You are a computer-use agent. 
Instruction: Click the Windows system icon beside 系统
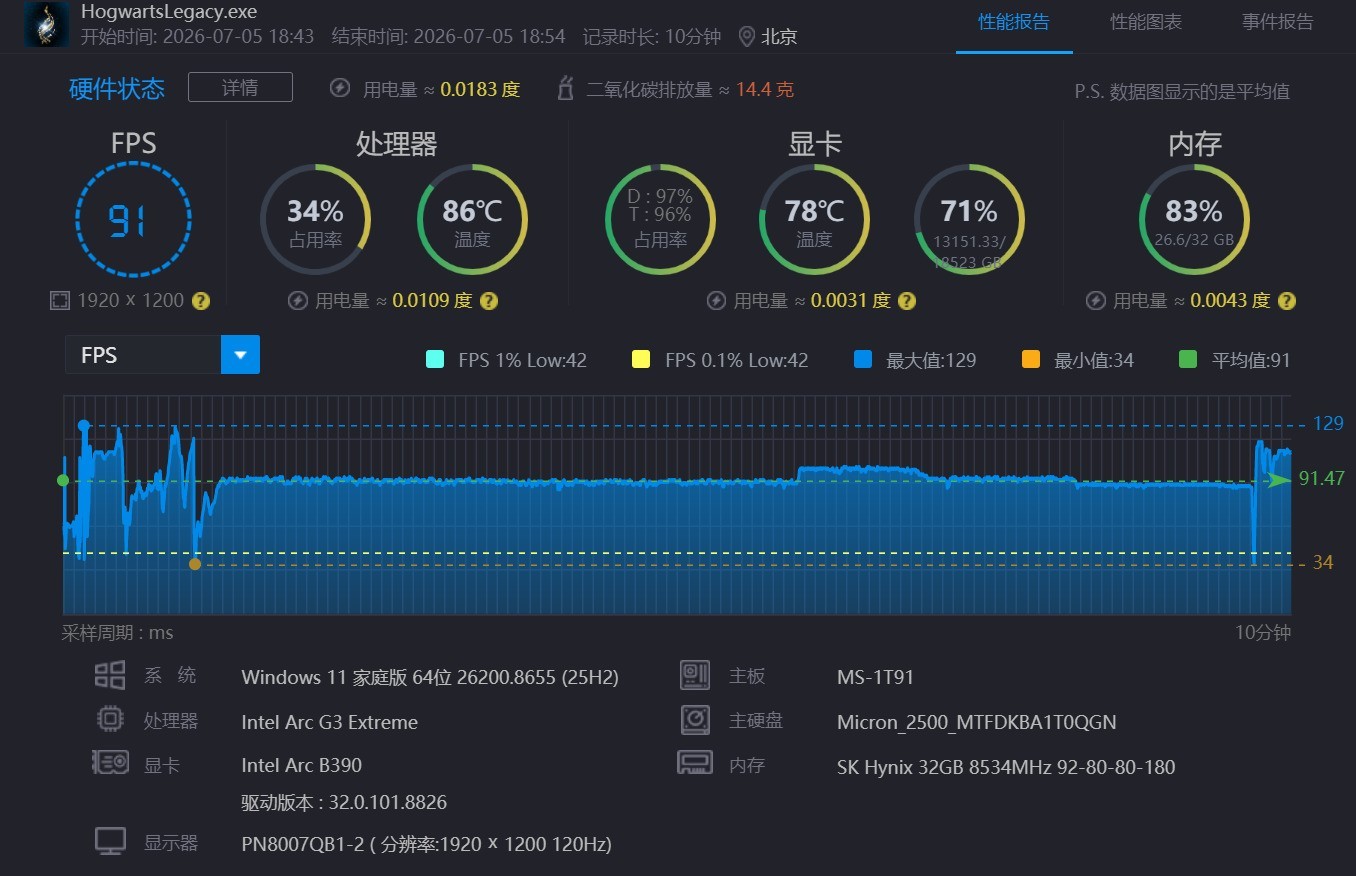click(110, 675)
